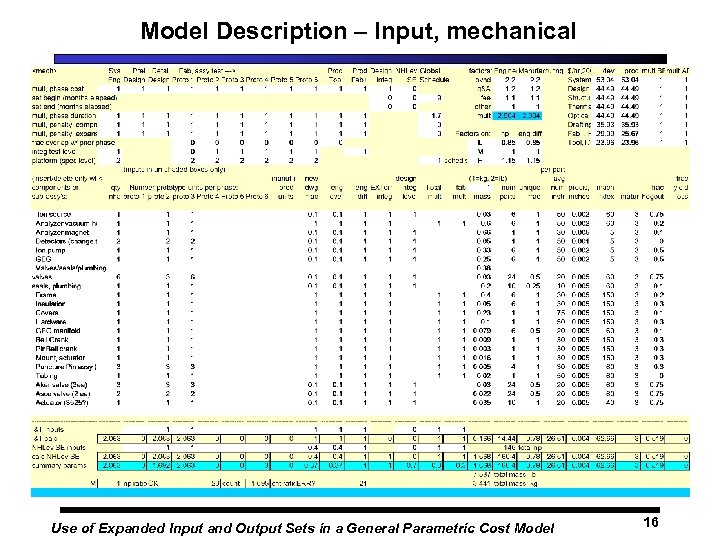This screenshot has width=720, height=540.
Task: Click the 'Analyzer magnet' component row
Action: (62, 232)
